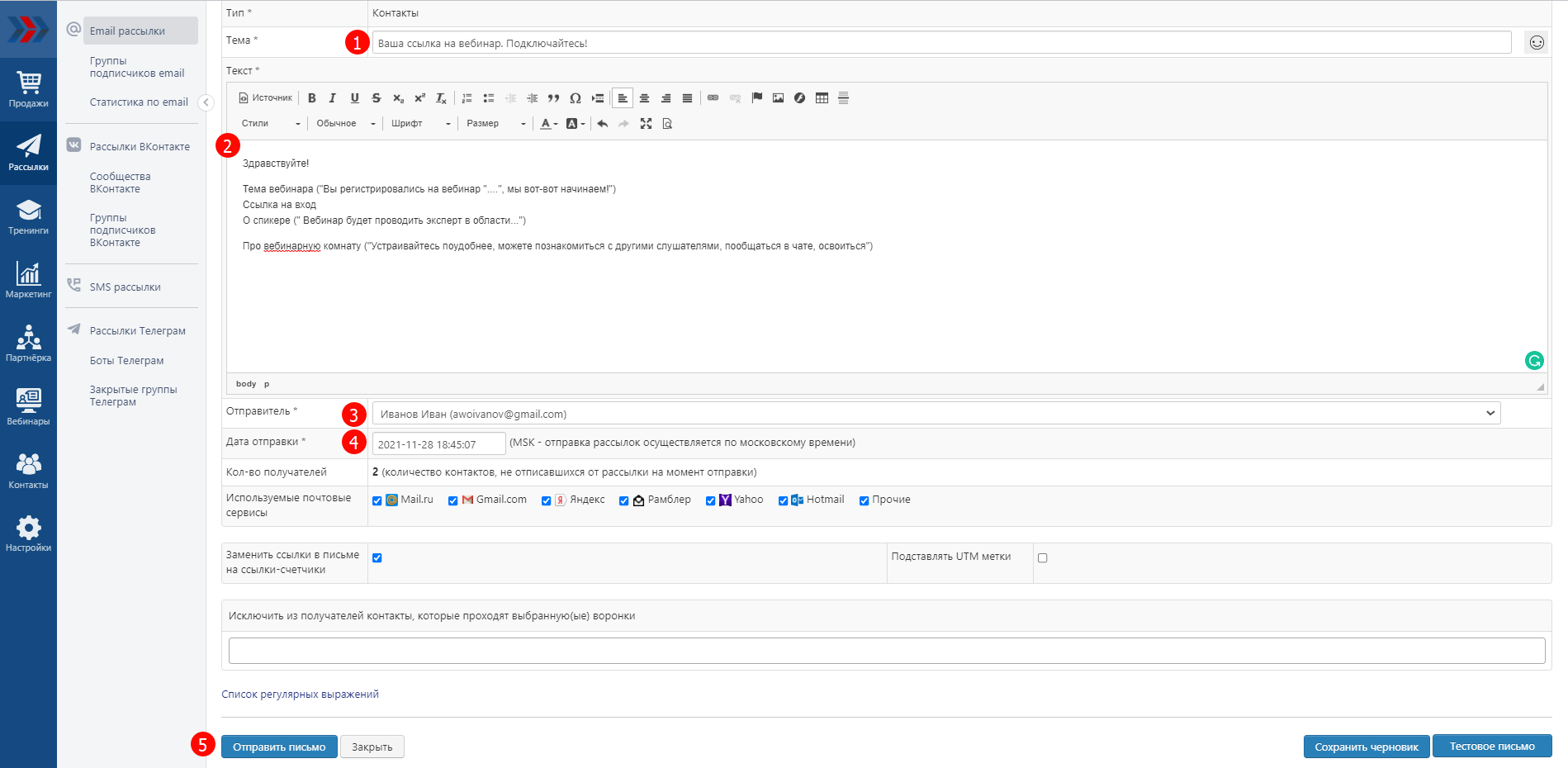Click the Дата отправки date field
The height and width of the screenshot is (768, 1568).
438,444
